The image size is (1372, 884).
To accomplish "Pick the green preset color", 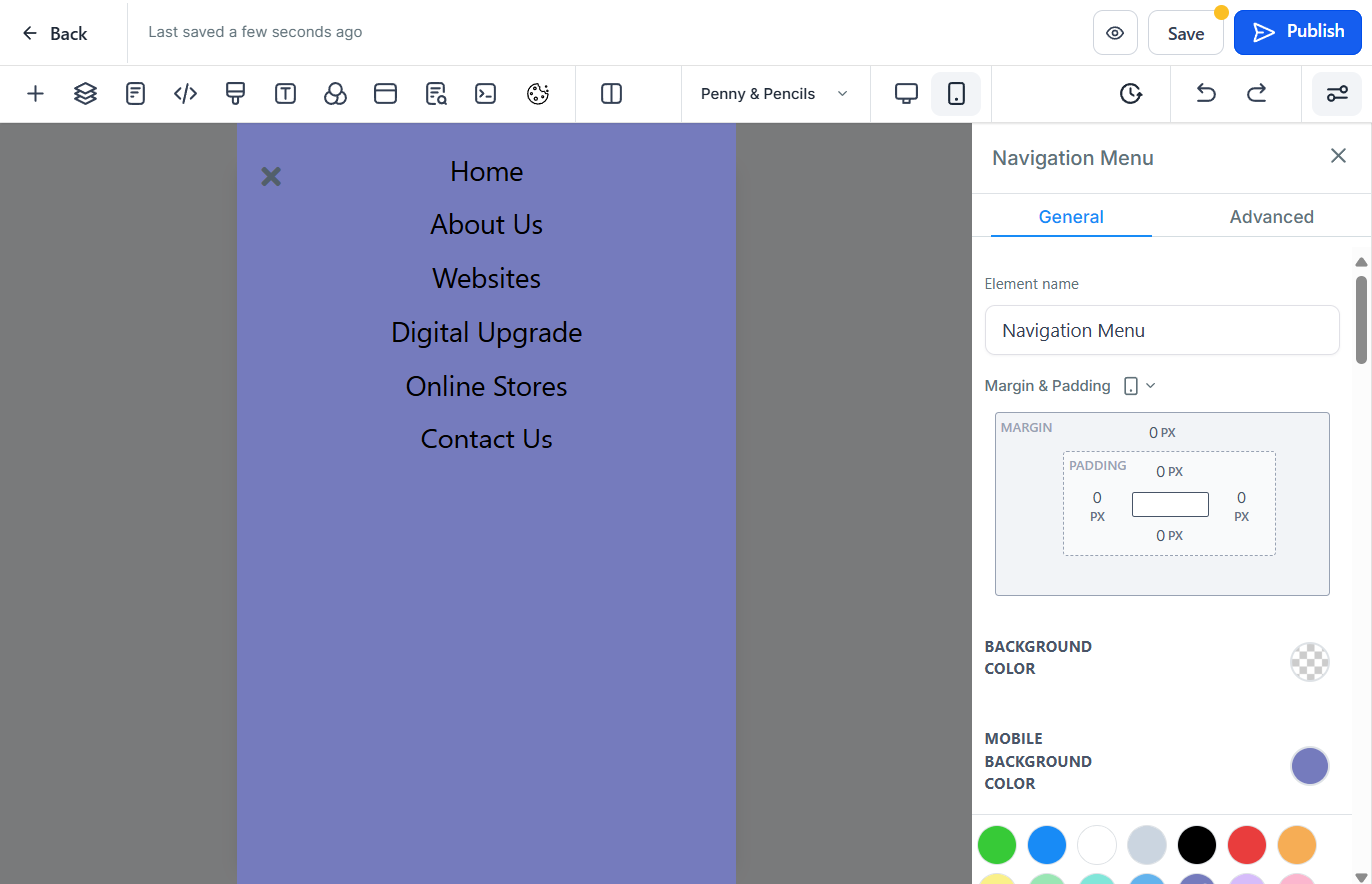I will [x=996, y=845].
